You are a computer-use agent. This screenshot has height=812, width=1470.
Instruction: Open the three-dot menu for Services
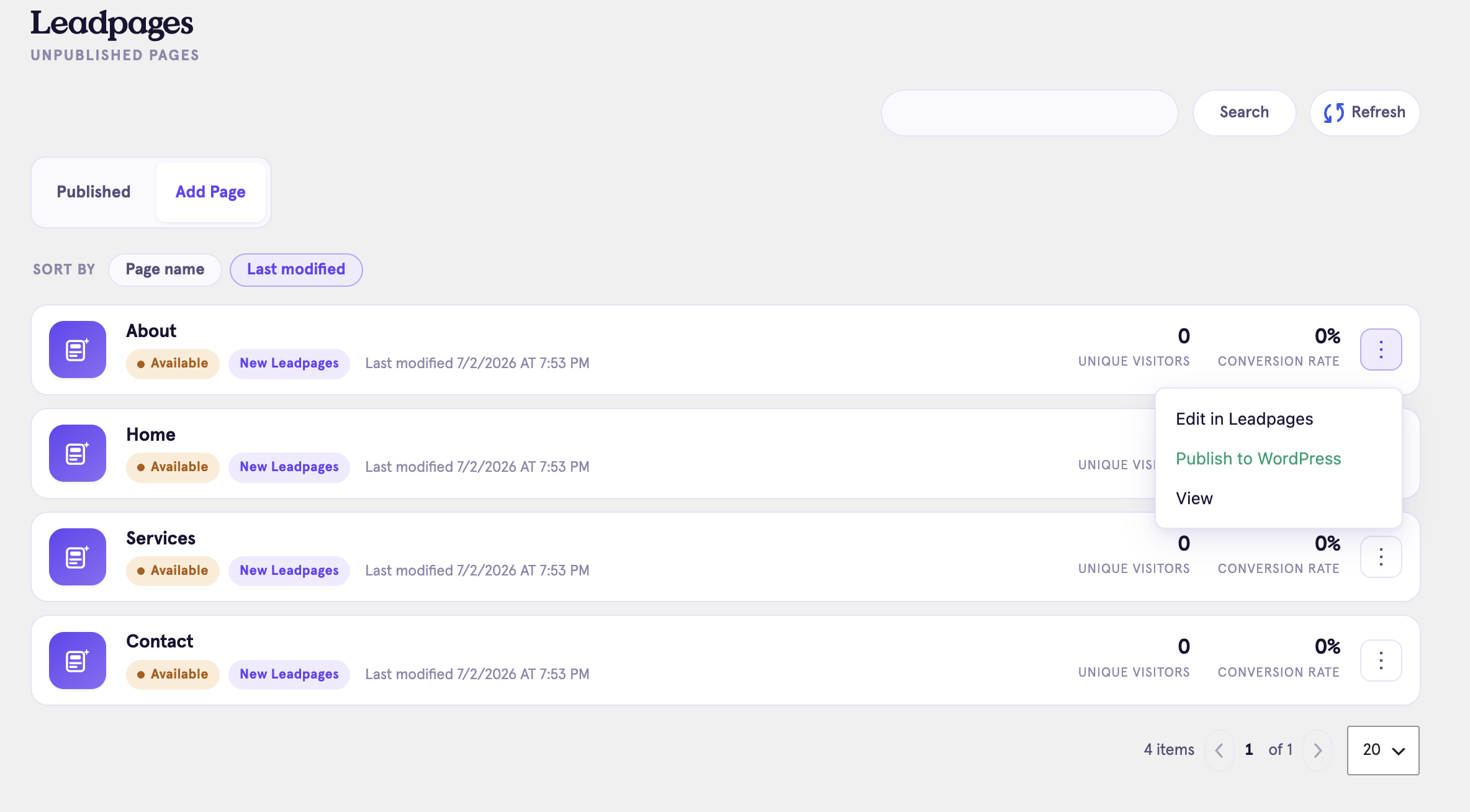pos(1381,557)
